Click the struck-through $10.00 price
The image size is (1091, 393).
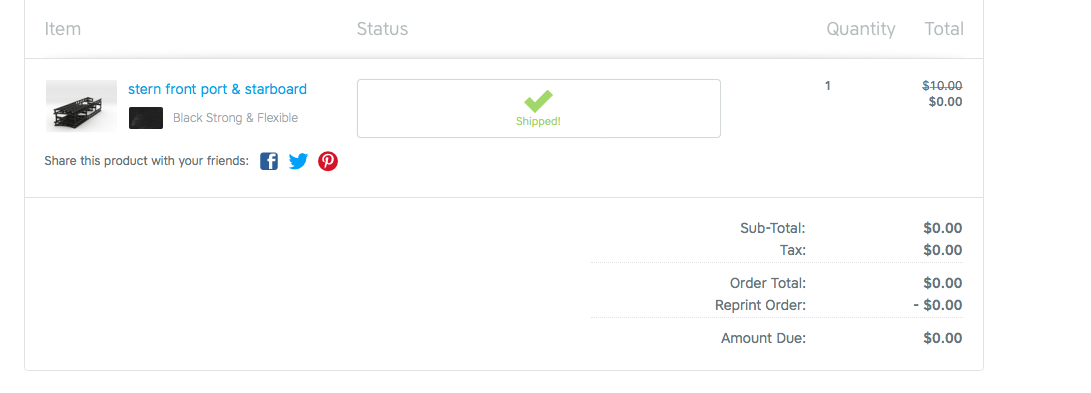point(942,86)
